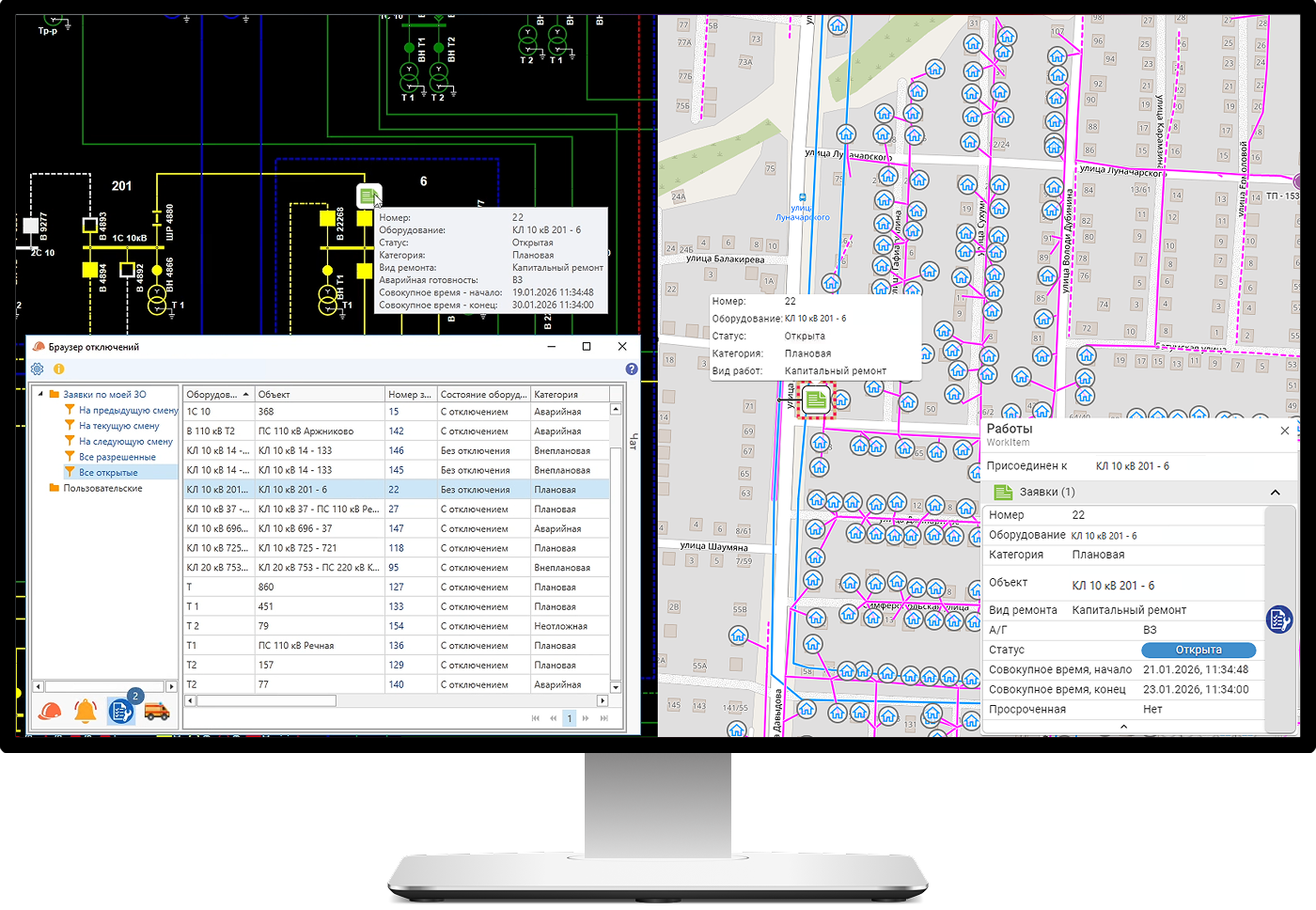This screenshot has height=910, width=1316.
Task: Open the orange alarm bell notifications
Action: (86, 712)
